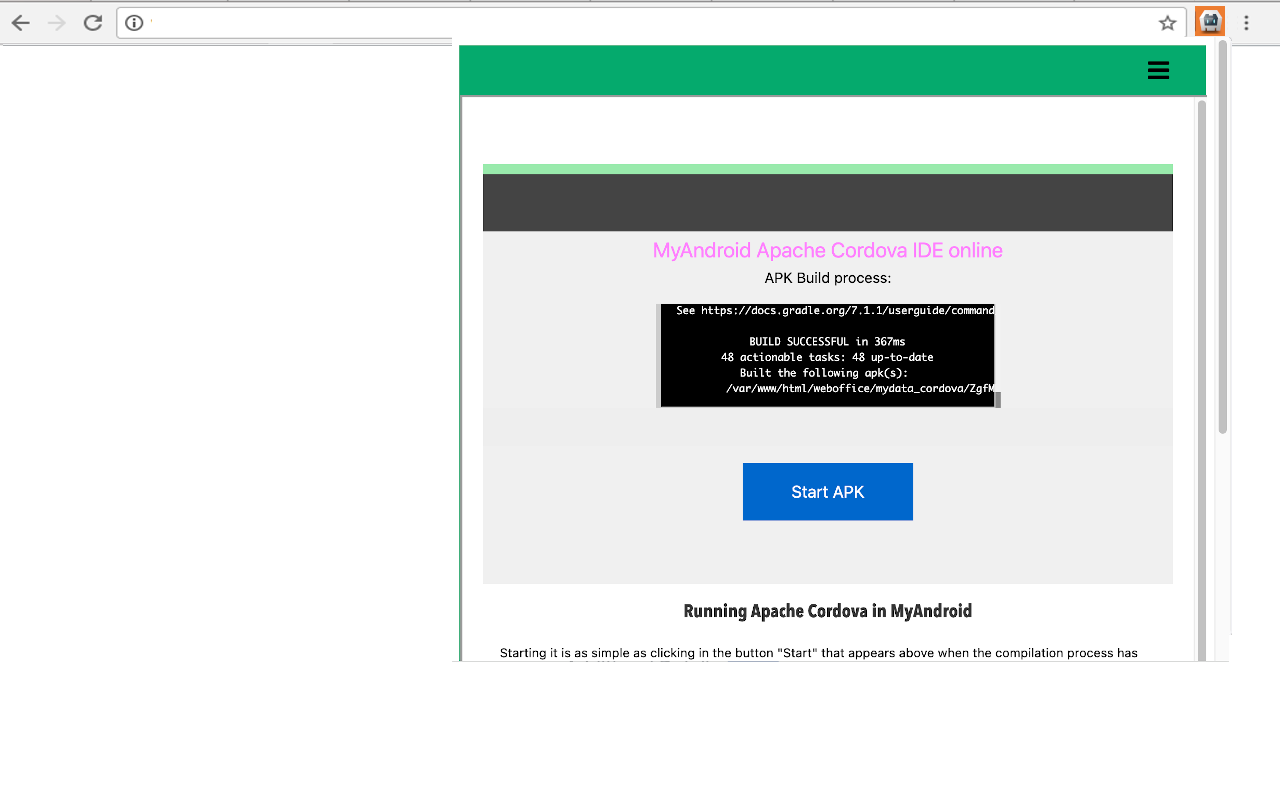Go forward to the next page
Screen dimensions: 1280x800
(57, 23)
